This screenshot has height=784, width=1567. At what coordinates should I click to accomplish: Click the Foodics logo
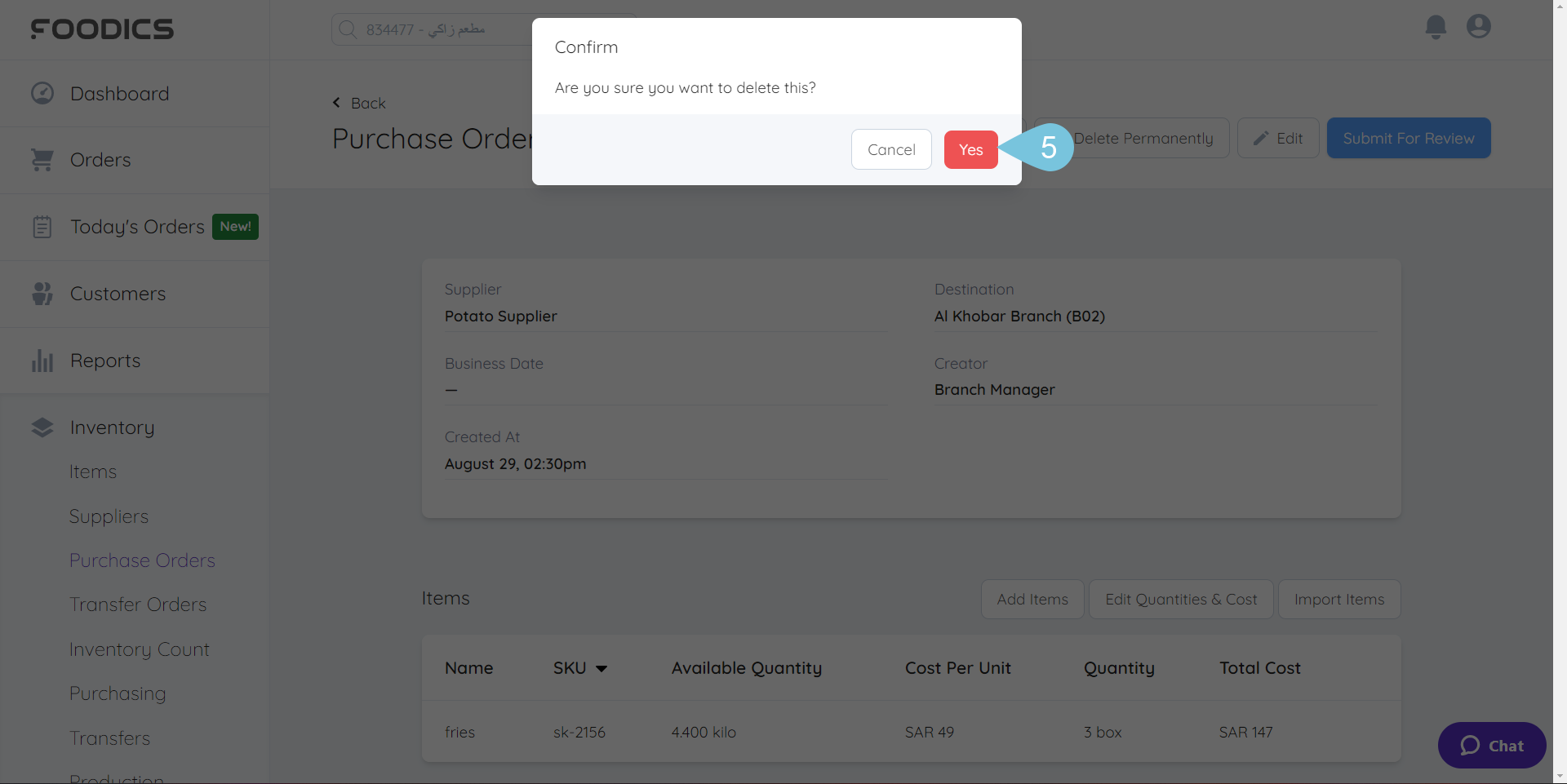pyautogui.click(x=102, y=29)
